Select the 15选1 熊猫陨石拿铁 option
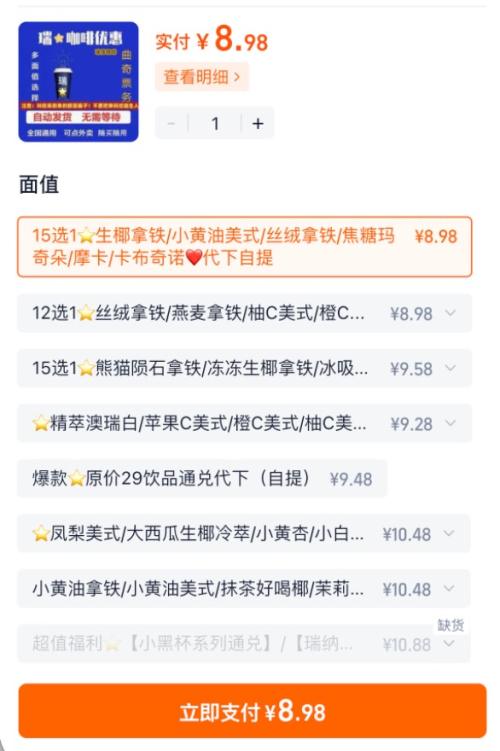Image resolution: width=500 pixels, height=751 pixels. tap(245, 368)
